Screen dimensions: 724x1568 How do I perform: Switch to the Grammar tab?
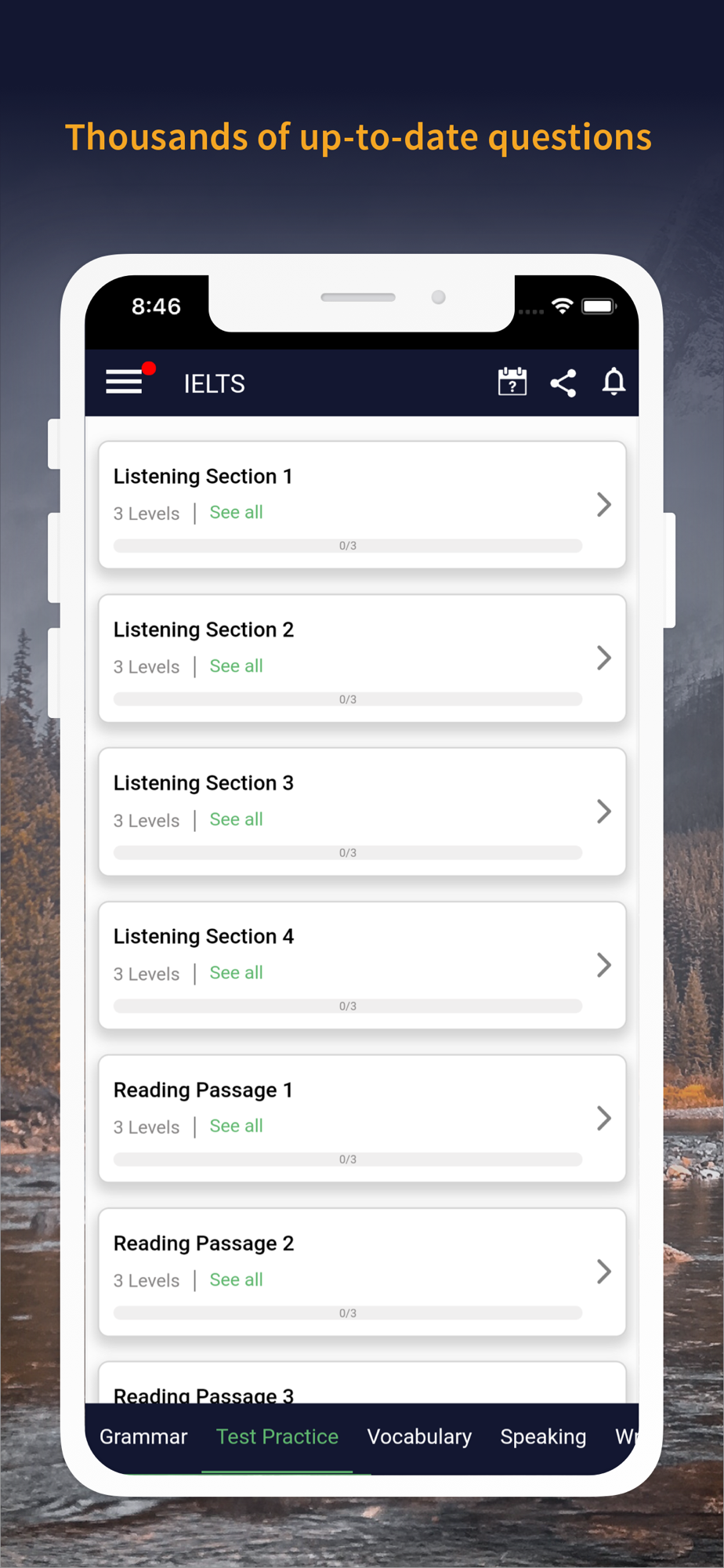point(143,1436)
